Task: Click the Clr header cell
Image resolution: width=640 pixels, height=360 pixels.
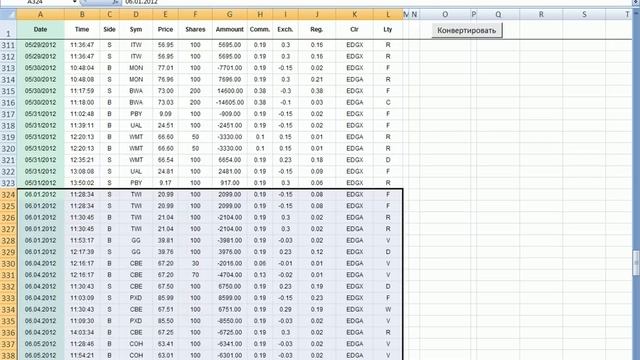Action: point(354,29)
